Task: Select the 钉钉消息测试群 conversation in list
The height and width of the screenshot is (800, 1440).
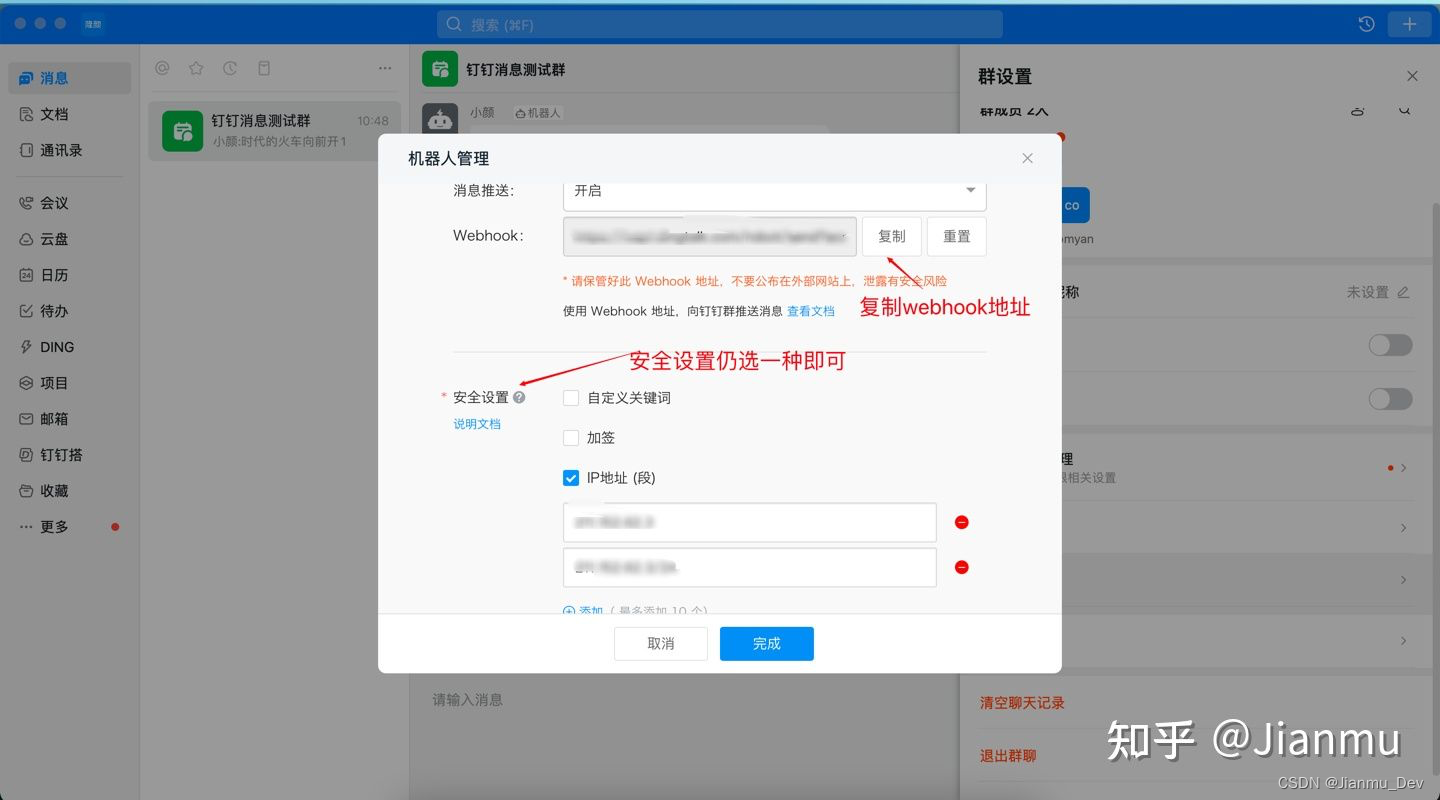Action: [x=274, y=131]
